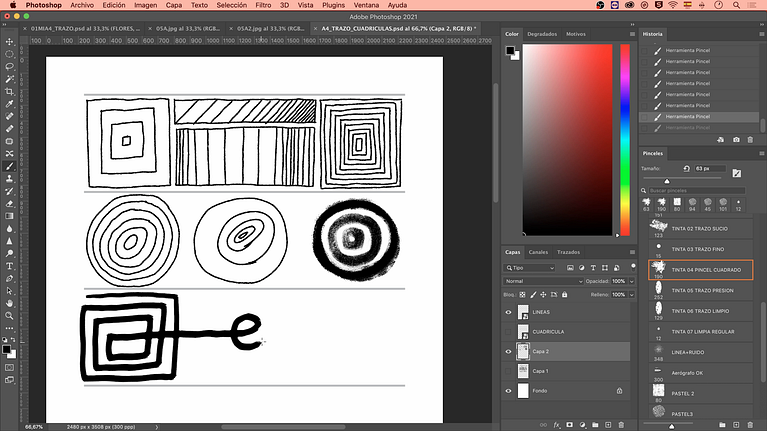Open the layer filter Tipo dropdown

(x=530, y=268)
